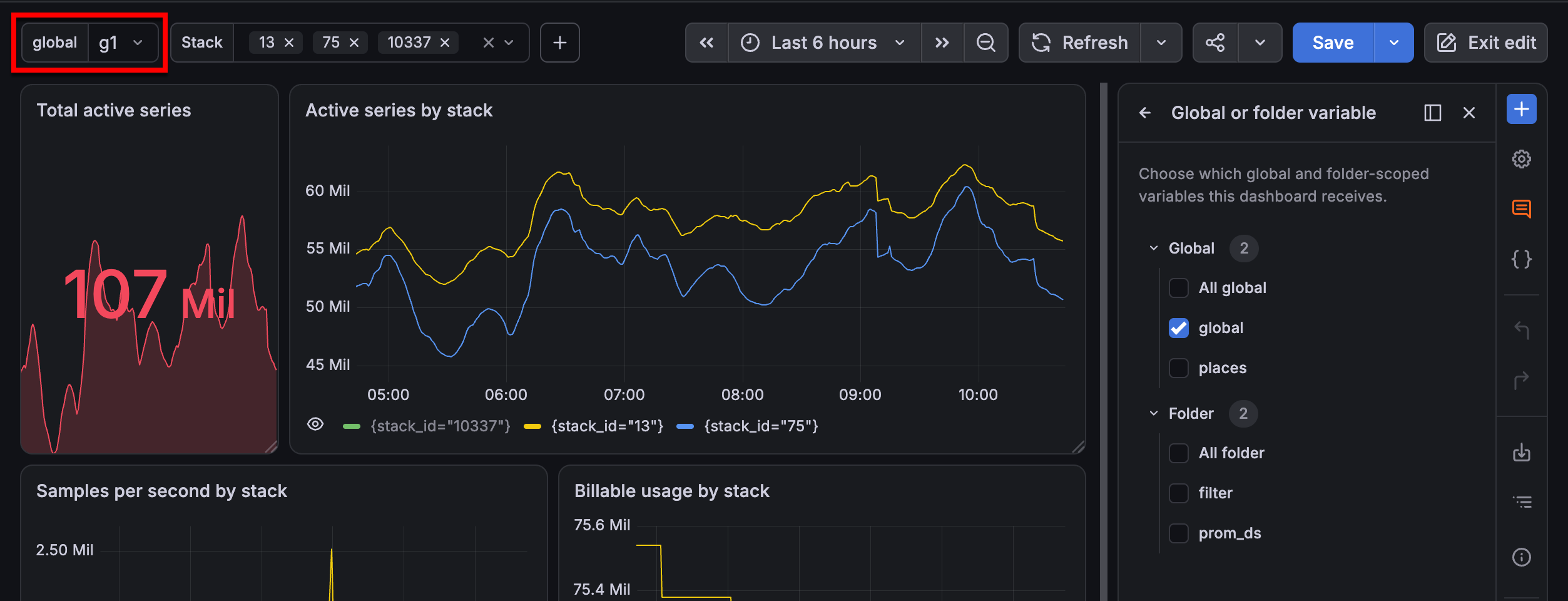Uncheck the global variable checkbox
The height and width of the screenshot is (601, 1568).
1179,328
